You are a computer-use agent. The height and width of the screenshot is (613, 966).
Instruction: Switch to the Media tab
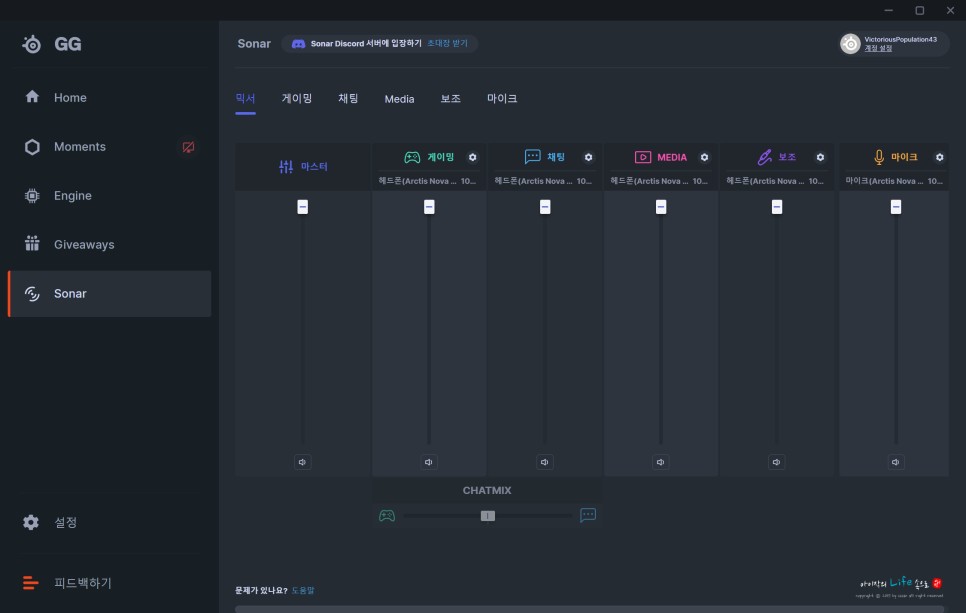pyautogui.click(x=399, y=99)
